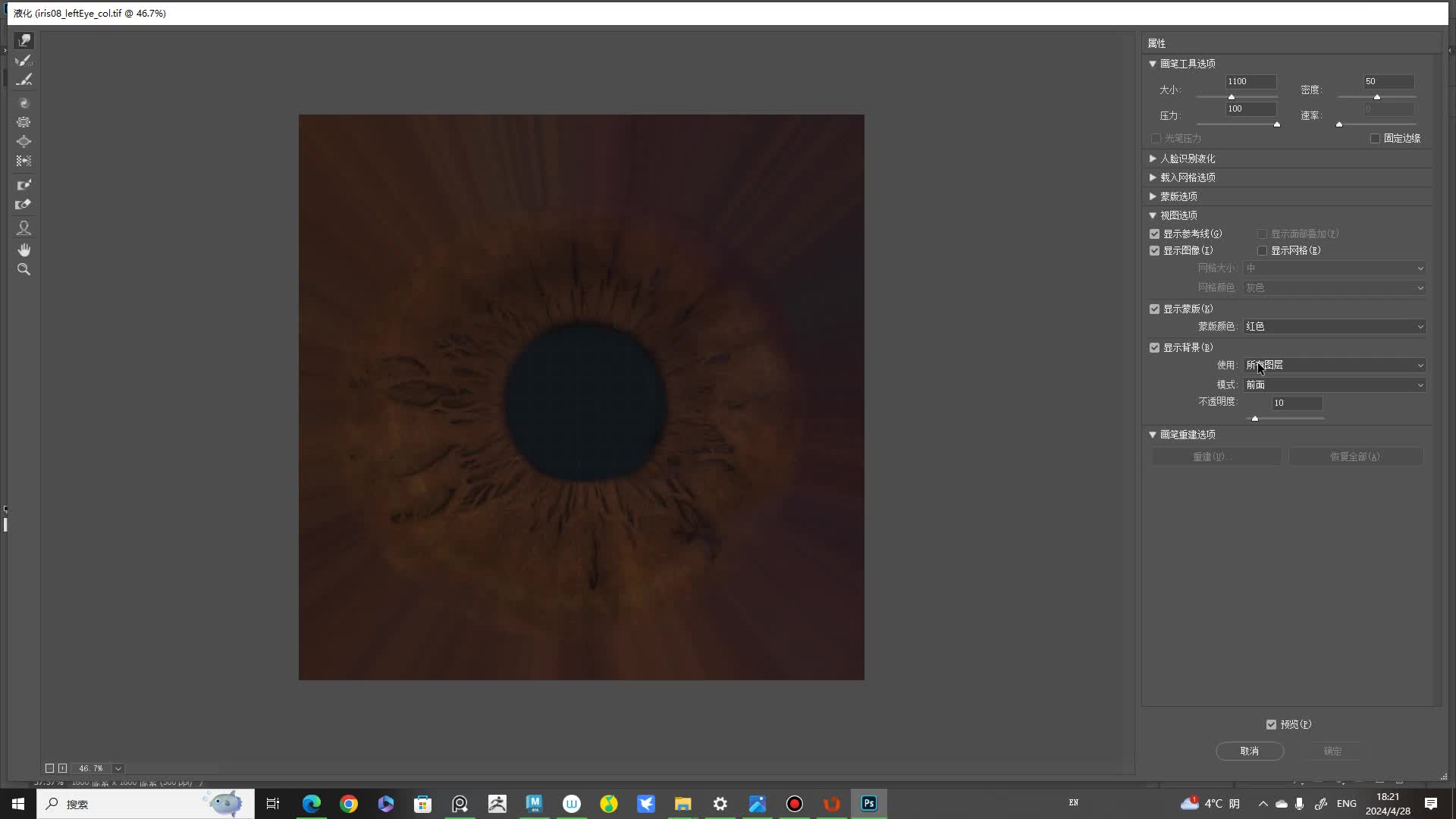
Task: Open Microsoft Edge from taskbar
Action: tap(312, 804)
